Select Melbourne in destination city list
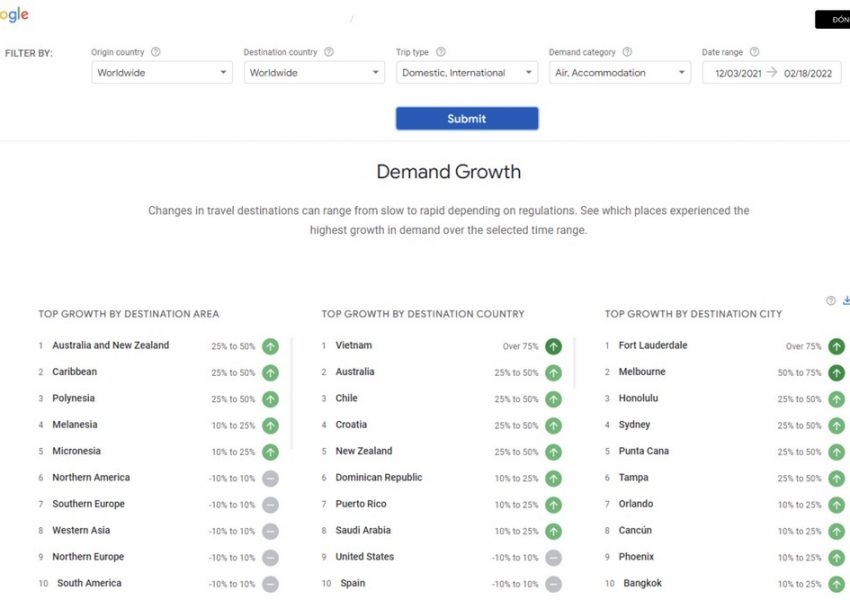 642,372
